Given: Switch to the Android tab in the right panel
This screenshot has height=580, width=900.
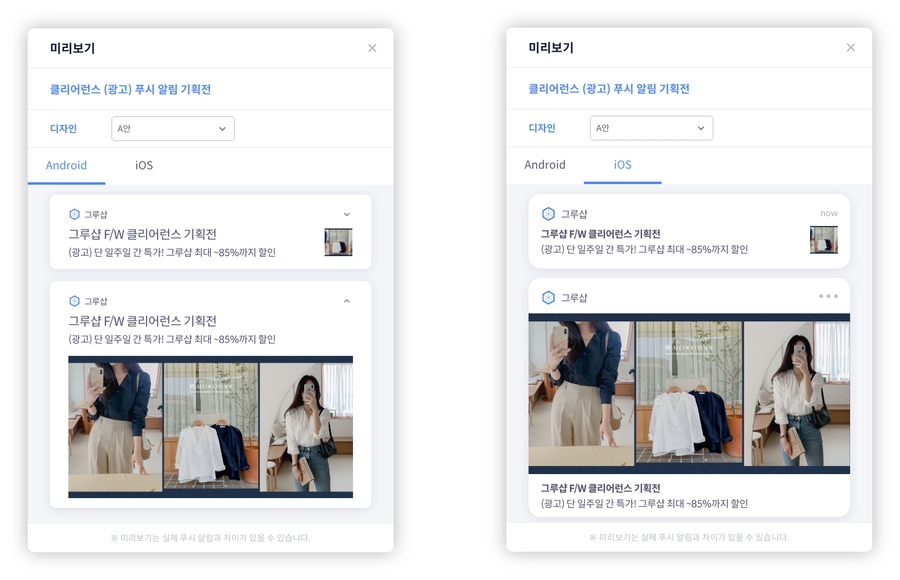Looking at the screenshot, I should tap(545, 165).
